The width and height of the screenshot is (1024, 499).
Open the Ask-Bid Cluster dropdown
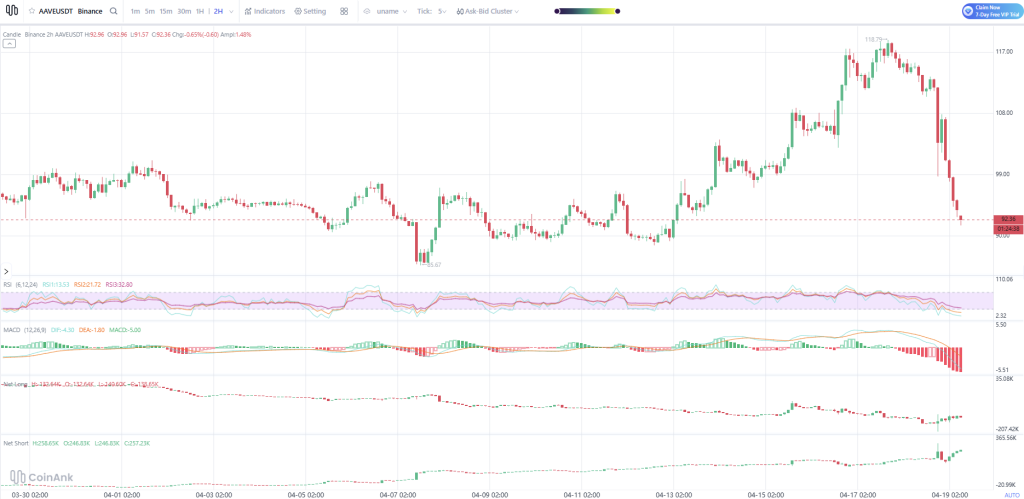click(487, 11)
